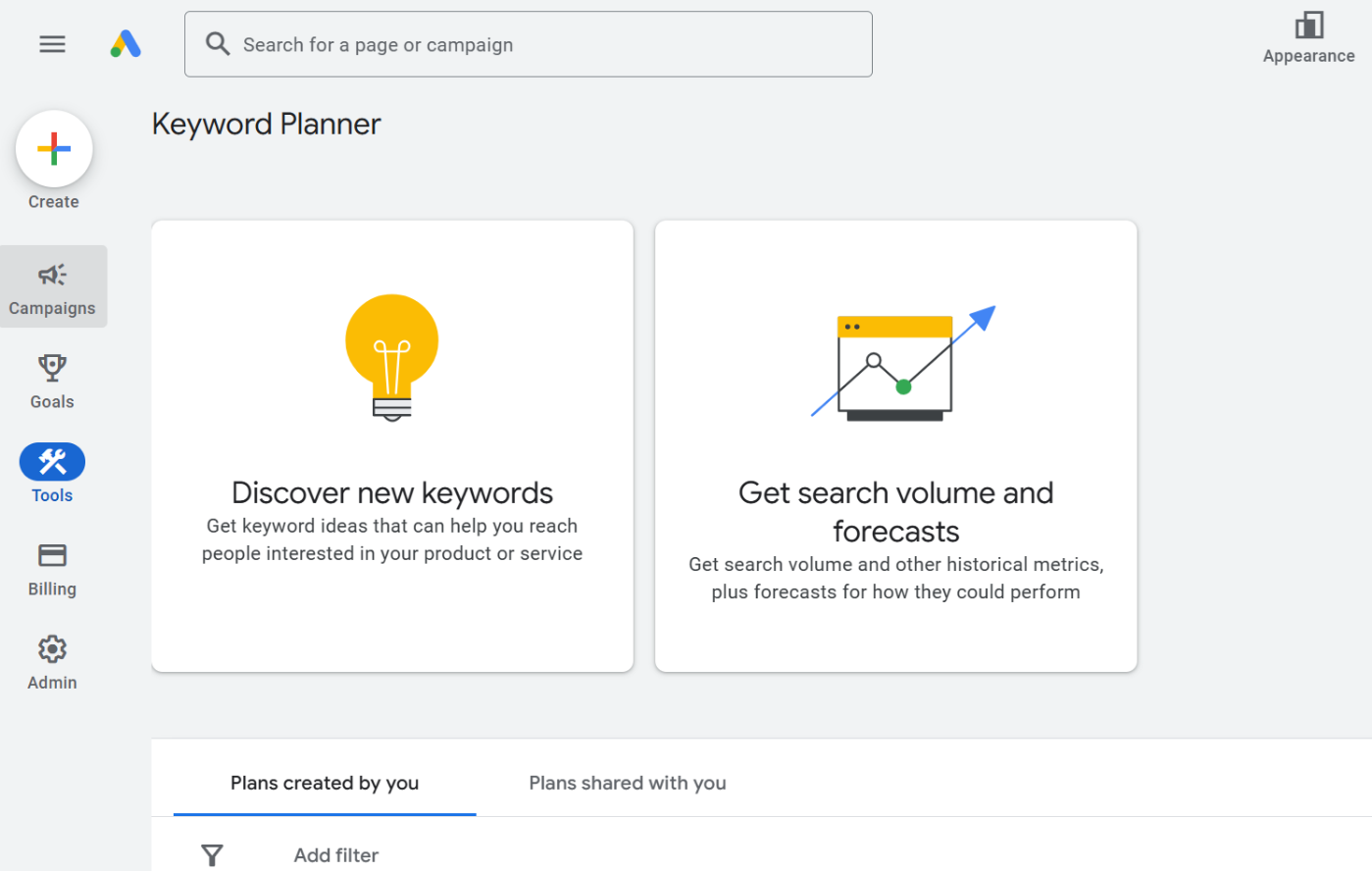
Task: Open Goals with the trophy icon
Action: coord(52,382)
